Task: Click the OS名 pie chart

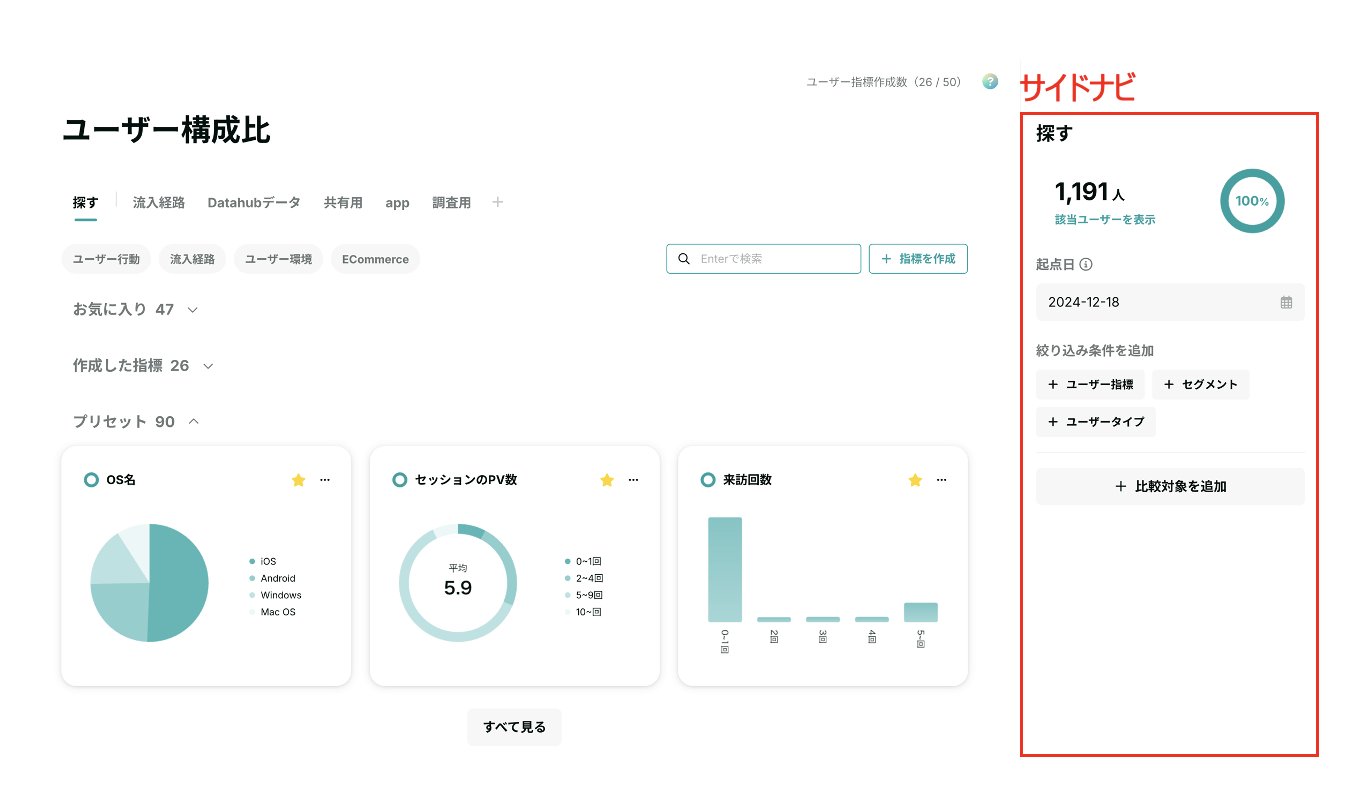Action: (x=149, y=583)
